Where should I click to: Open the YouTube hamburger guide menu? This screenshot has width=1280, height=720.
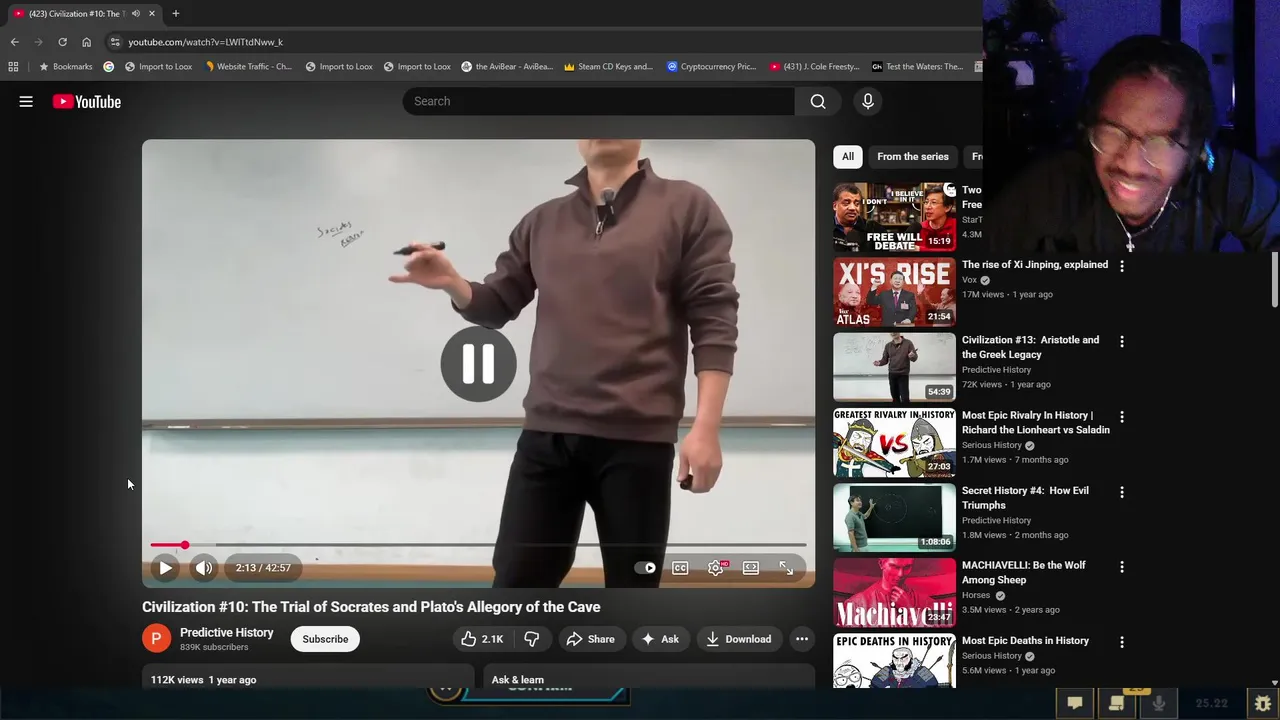coord(26,101)
